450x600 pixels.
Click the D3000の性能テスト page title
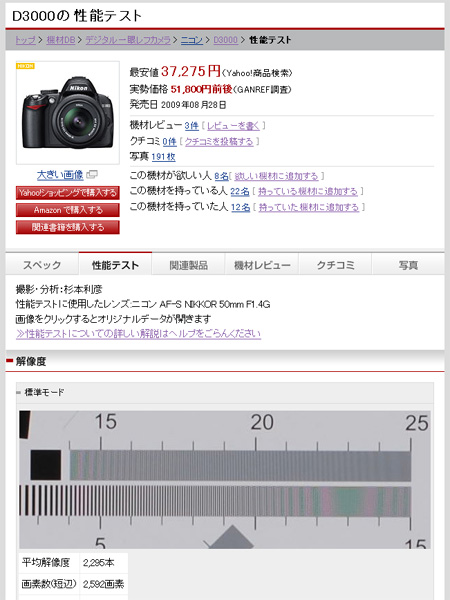click(77, 16)
